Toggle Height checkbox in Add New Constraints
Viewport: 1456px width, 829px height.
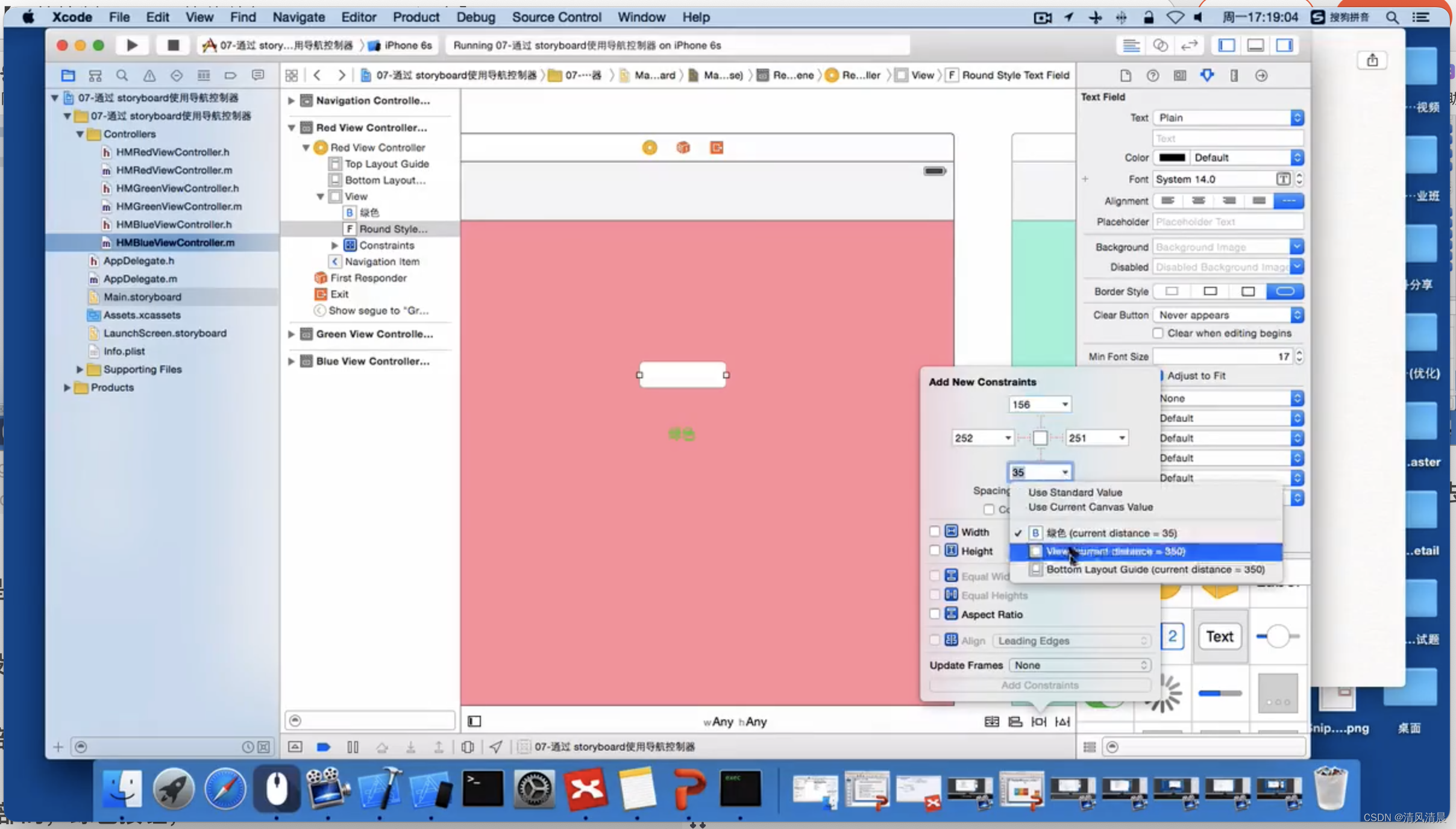click(936, 551)
